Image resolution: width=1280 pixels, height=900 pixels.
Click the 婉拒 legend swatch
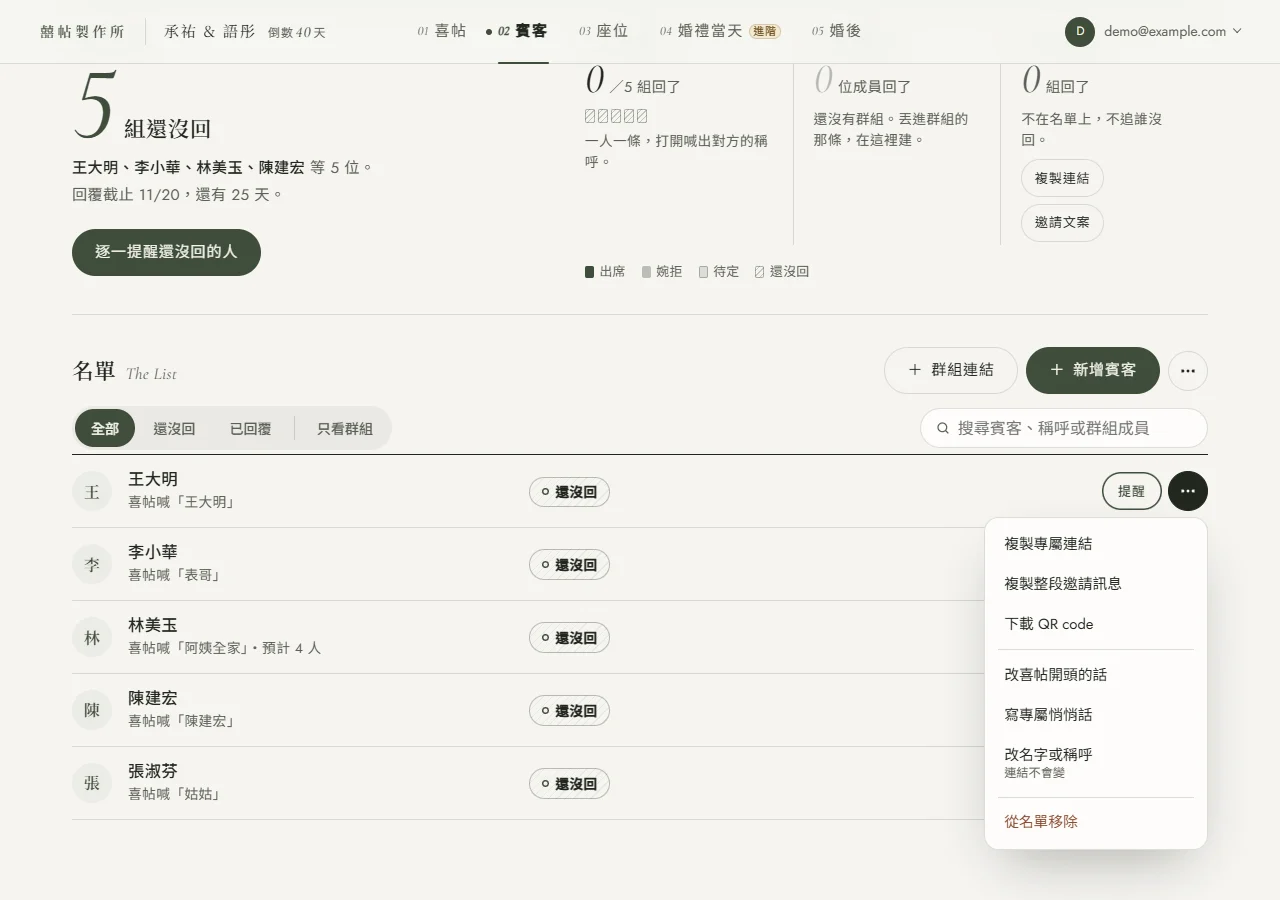click(646, 272)
